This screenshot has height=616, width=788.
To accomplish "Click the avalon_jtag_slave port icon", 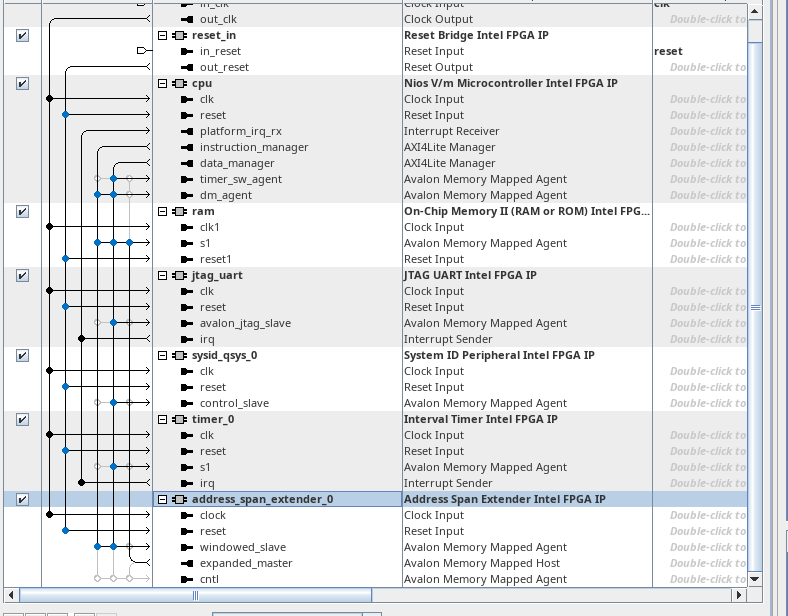I will 187,324.
